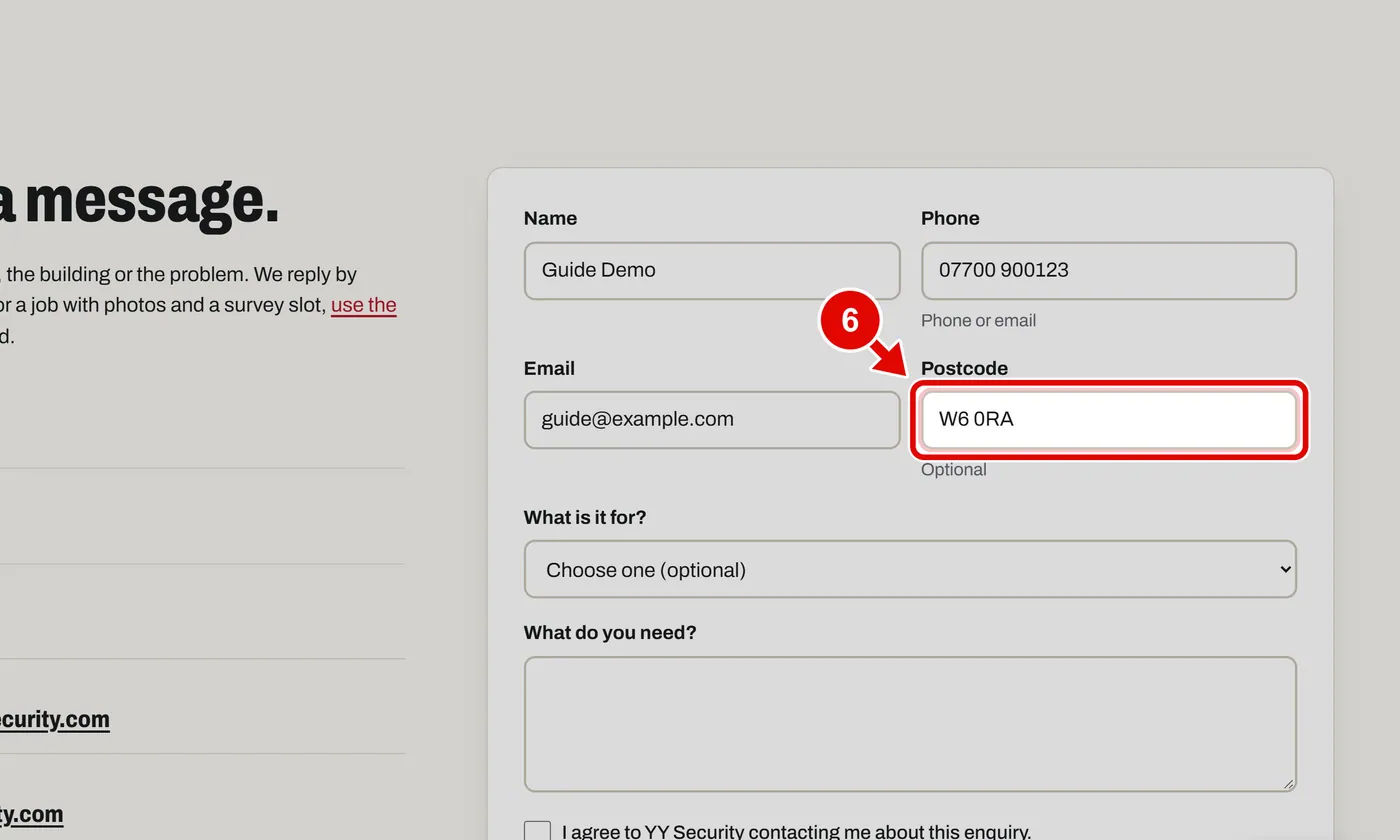Screen dimensions: 1400x840
Task: Follow the 'use the' link
Action: pyautogui.click(x=364, y=305)
